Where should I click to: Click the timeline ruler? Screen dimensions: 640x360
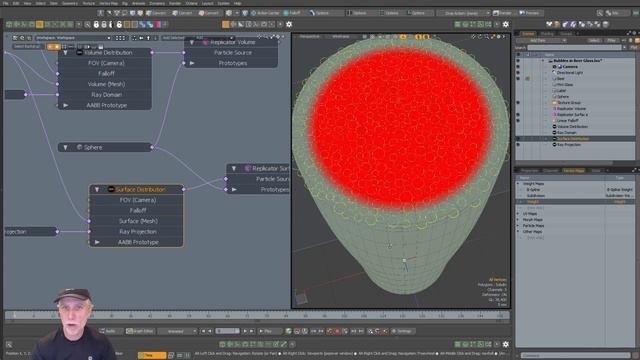[257, 315]
